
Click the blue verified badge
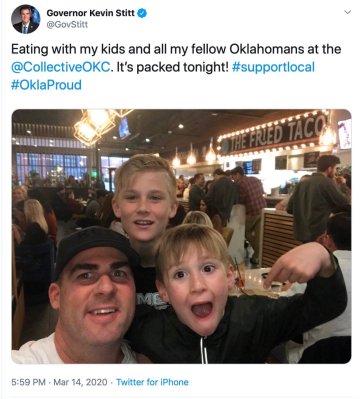tap(142, 13)
